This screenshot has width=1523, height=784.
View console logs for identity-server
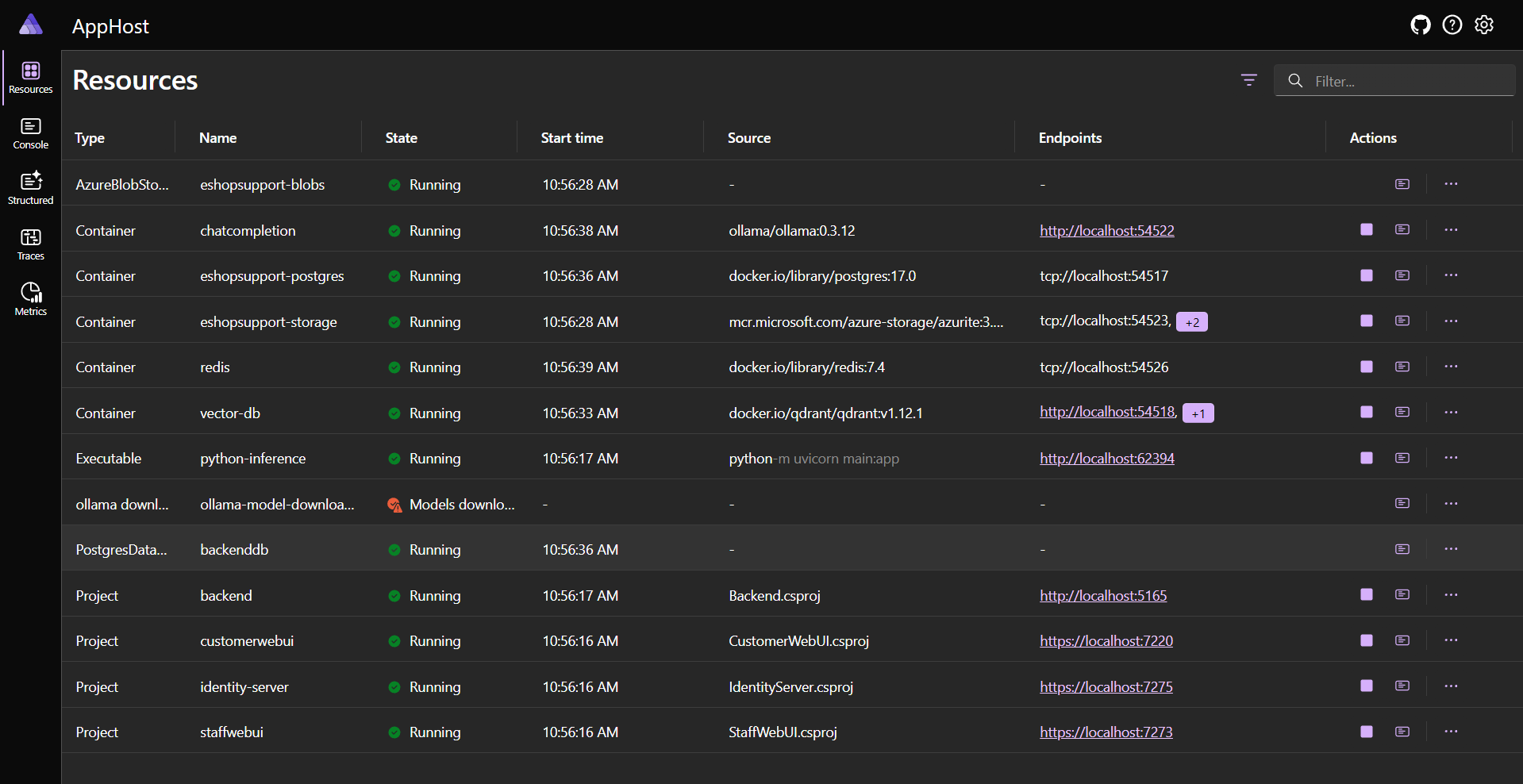pyautogui.click(x=1402, y=686)
